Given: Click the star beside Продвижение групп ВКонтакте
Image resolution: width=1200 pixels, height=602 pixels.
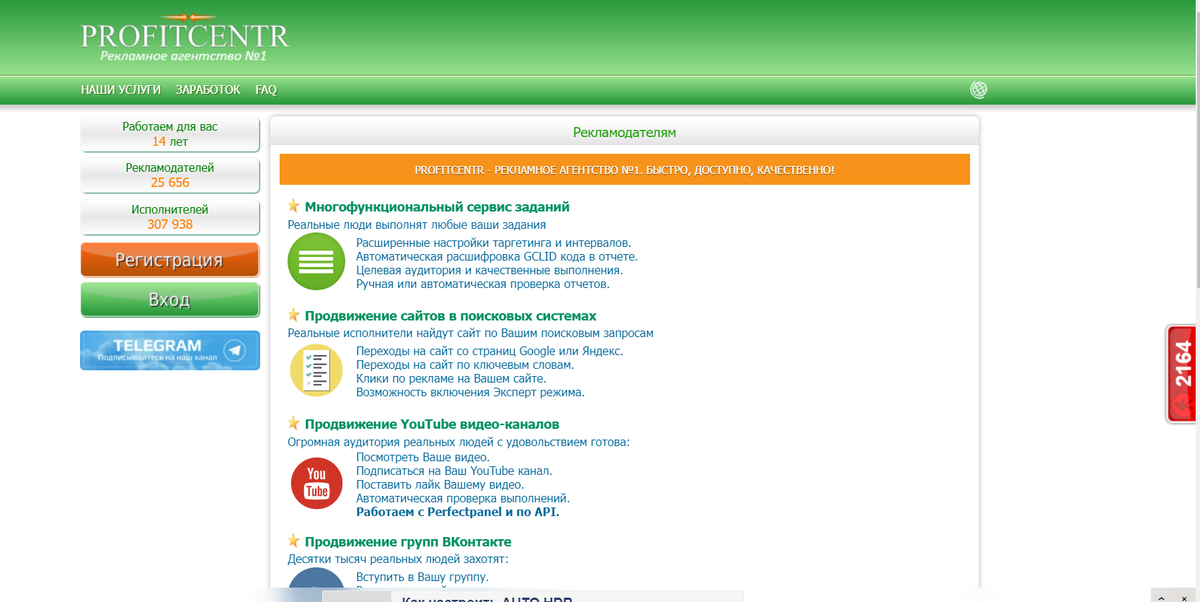Looking at the screenshot, I should coord(294,541).
